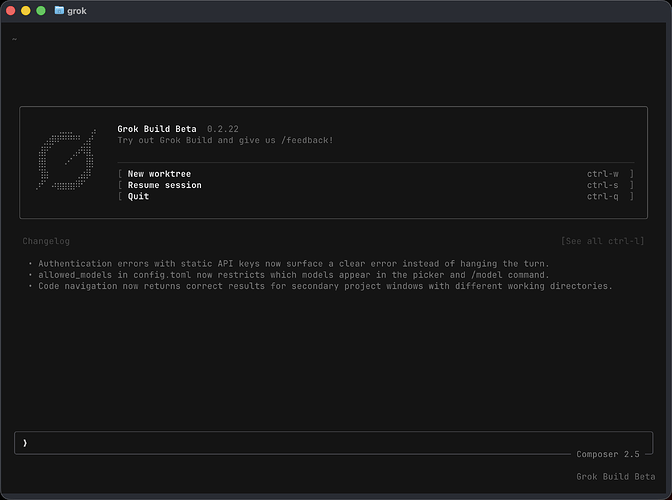Screen dimensions: 672x500
Task: Click the ctrl-w shortcut label
Action: coord(603,174)
